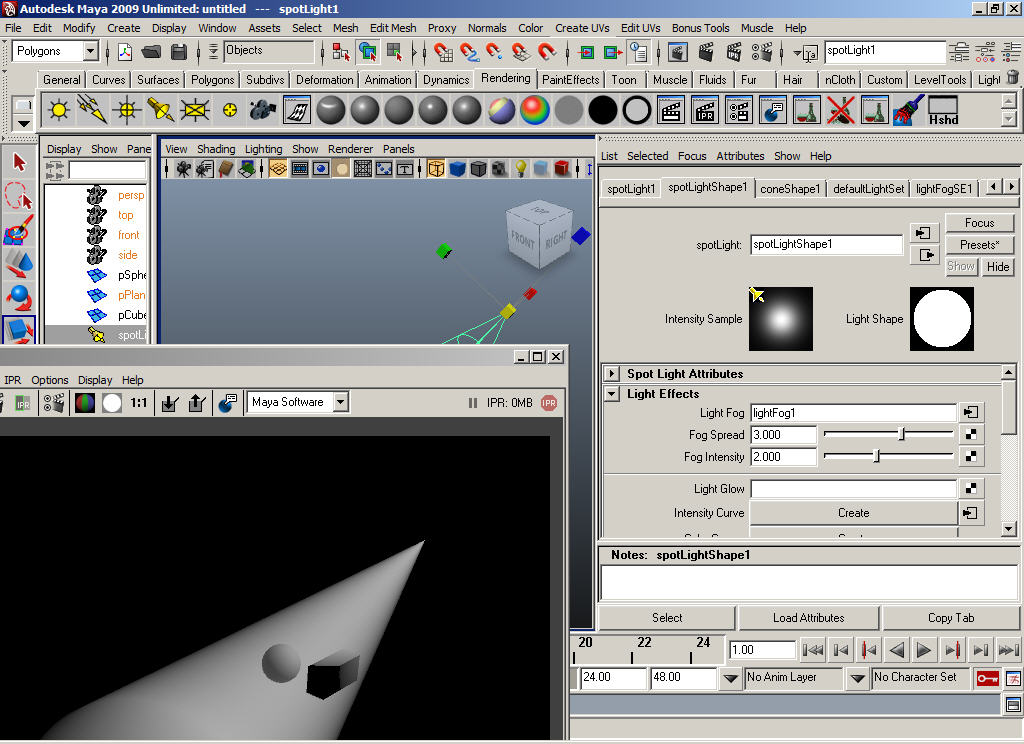Toggle Fog Intensity map checker button
This screenshot has height=744, width=1024.
click(971, 457)
